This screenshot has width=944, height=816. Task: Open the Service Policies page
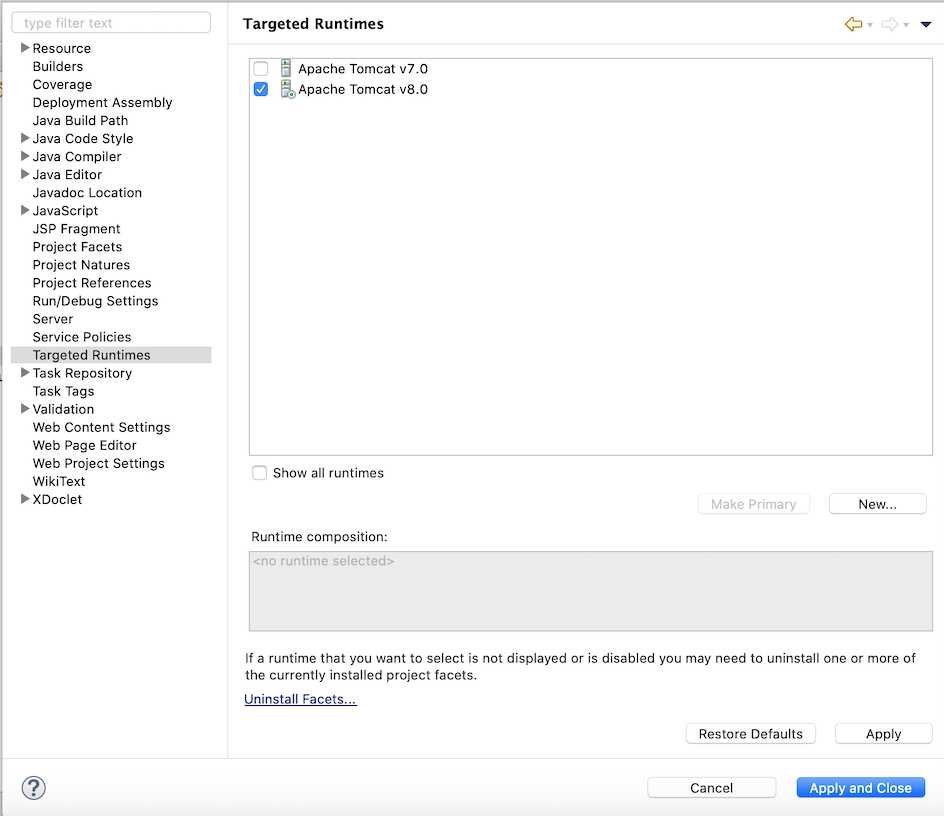[x=82, y=337]
